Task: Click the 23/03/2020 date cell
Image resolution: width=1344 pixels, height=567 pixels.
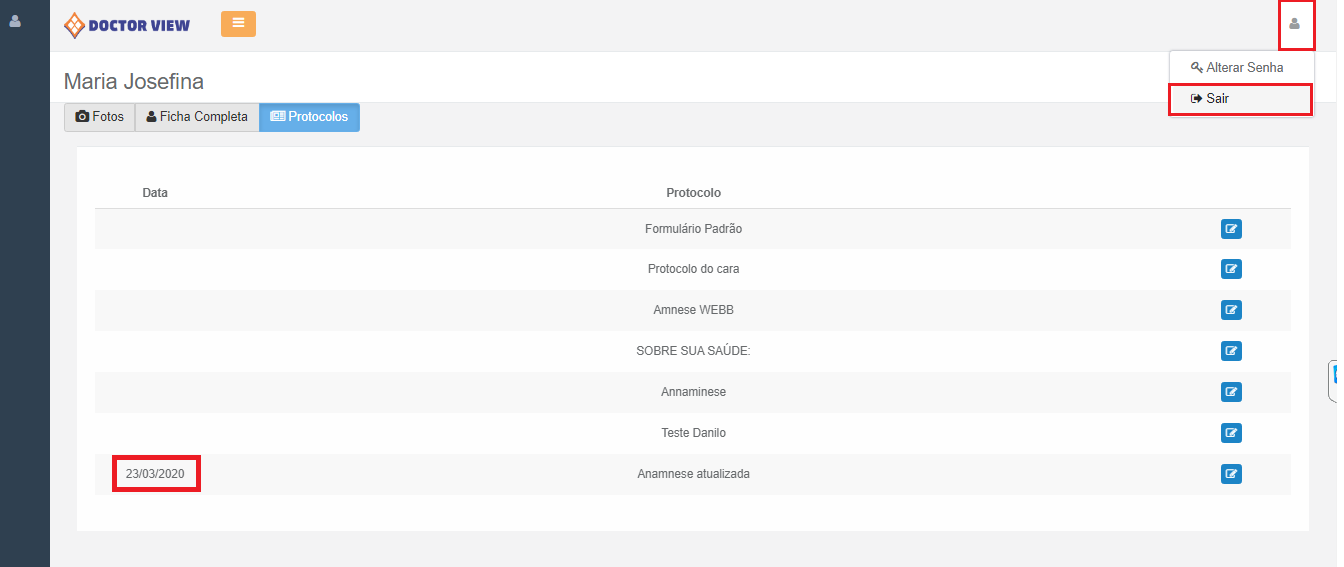Action: [x=155, y=474]
